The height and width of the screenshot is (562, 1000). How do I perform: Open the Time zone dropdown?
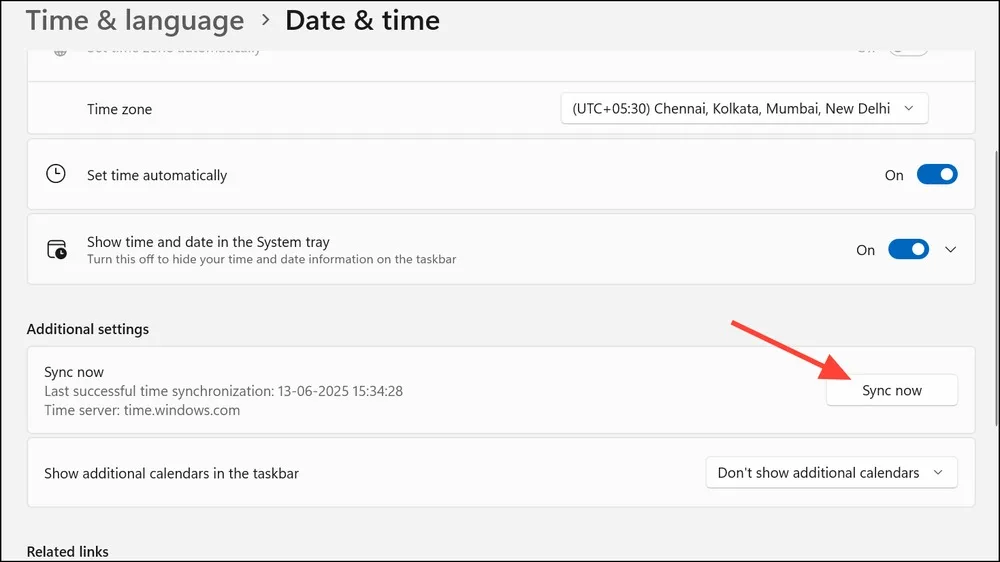pyautogui.click(x=744, y=108)
